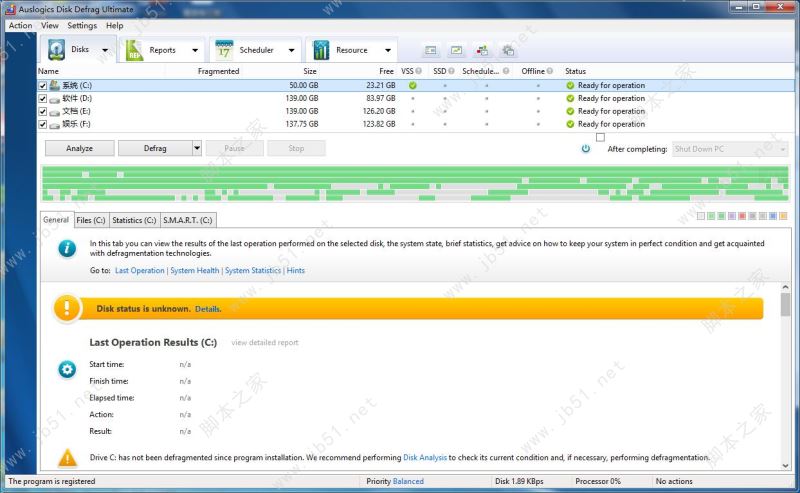This screenshot has width=800, height=493.
Task: Click the blue info icon in General tab
Action: [67, 249]
